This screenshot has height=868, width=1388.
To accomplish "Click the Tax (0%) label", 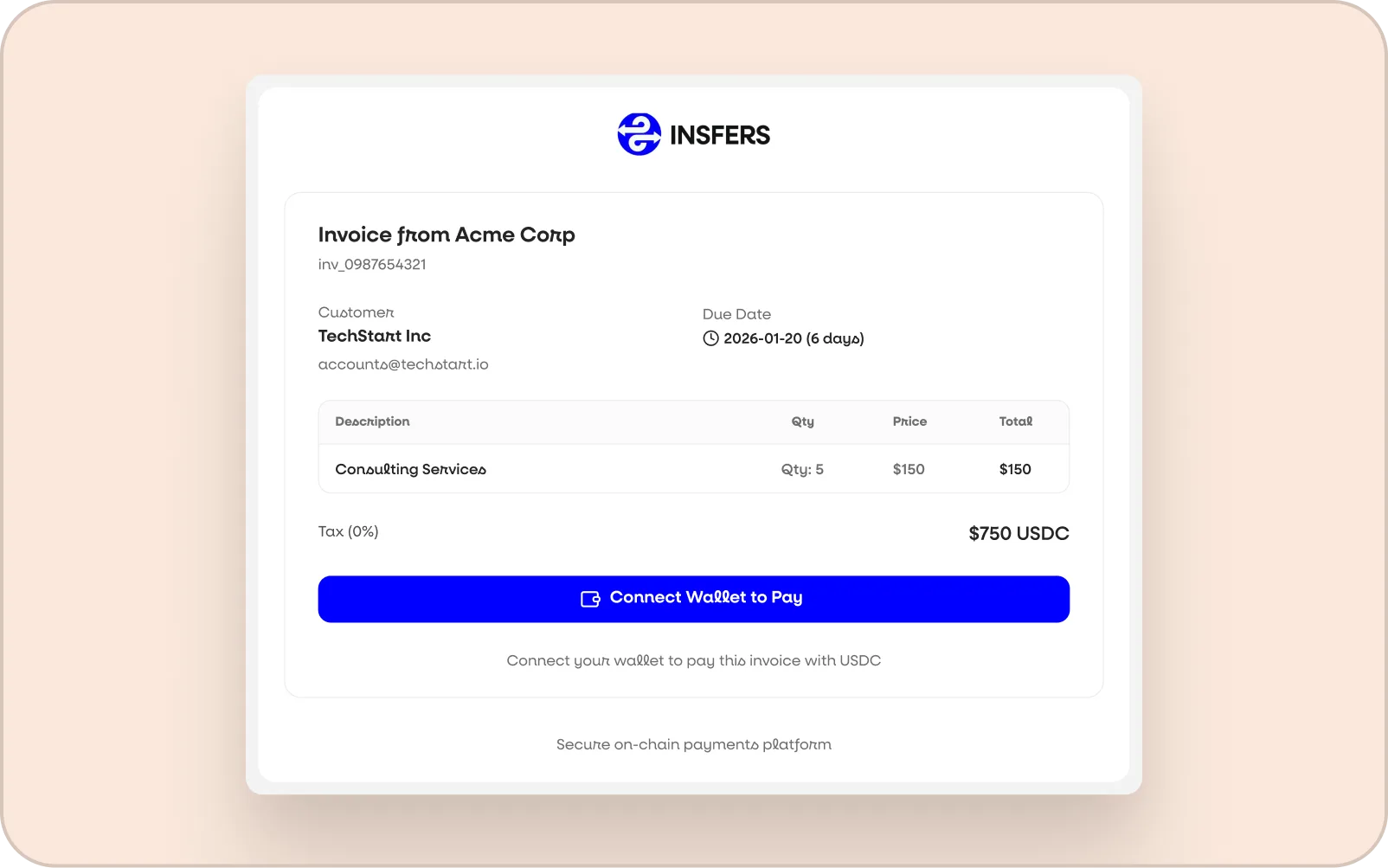I will 348,531.
